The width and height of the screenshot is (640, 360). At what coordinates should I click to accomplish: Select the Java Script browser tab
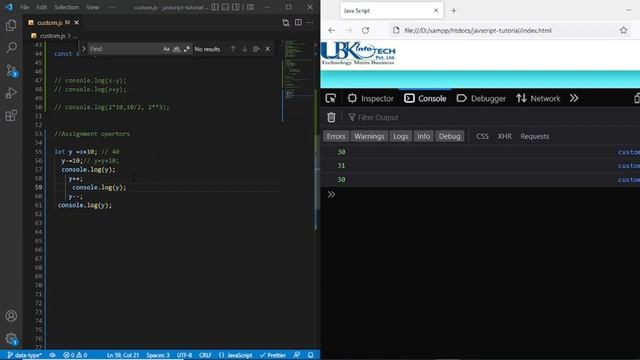[x=391, y=11]
